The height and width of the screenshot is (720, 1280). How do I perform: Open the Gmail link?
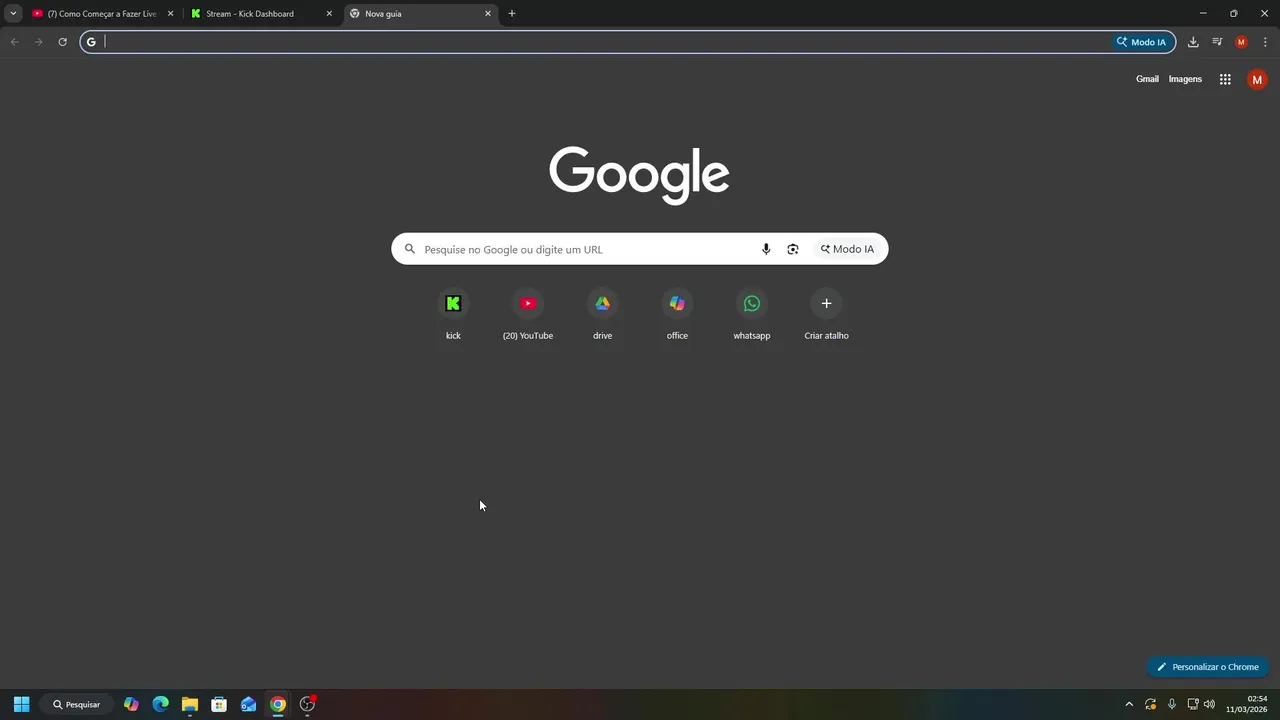1147,79
